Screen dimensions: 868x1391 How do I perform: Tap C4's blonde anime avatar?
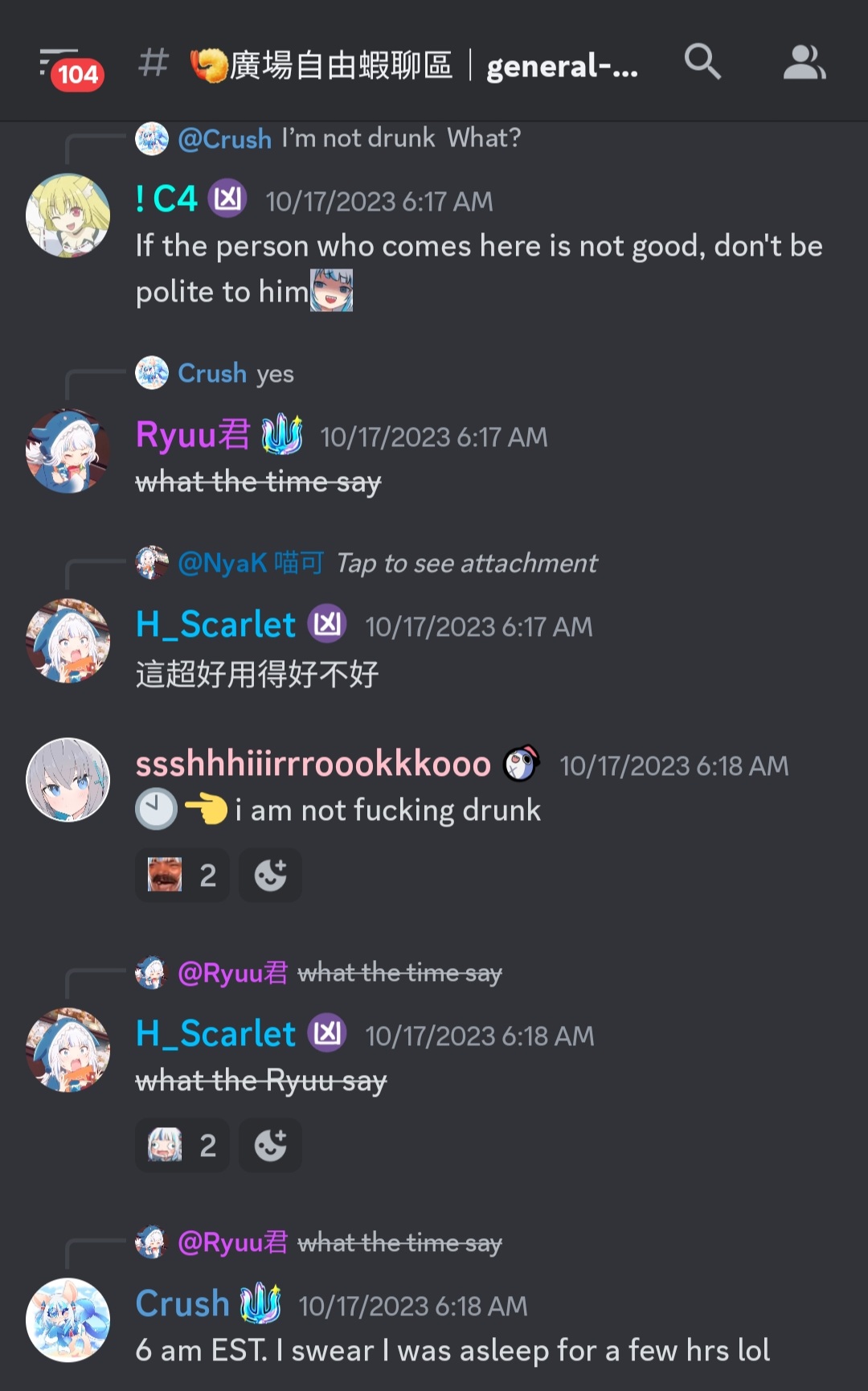coord(68,215)
